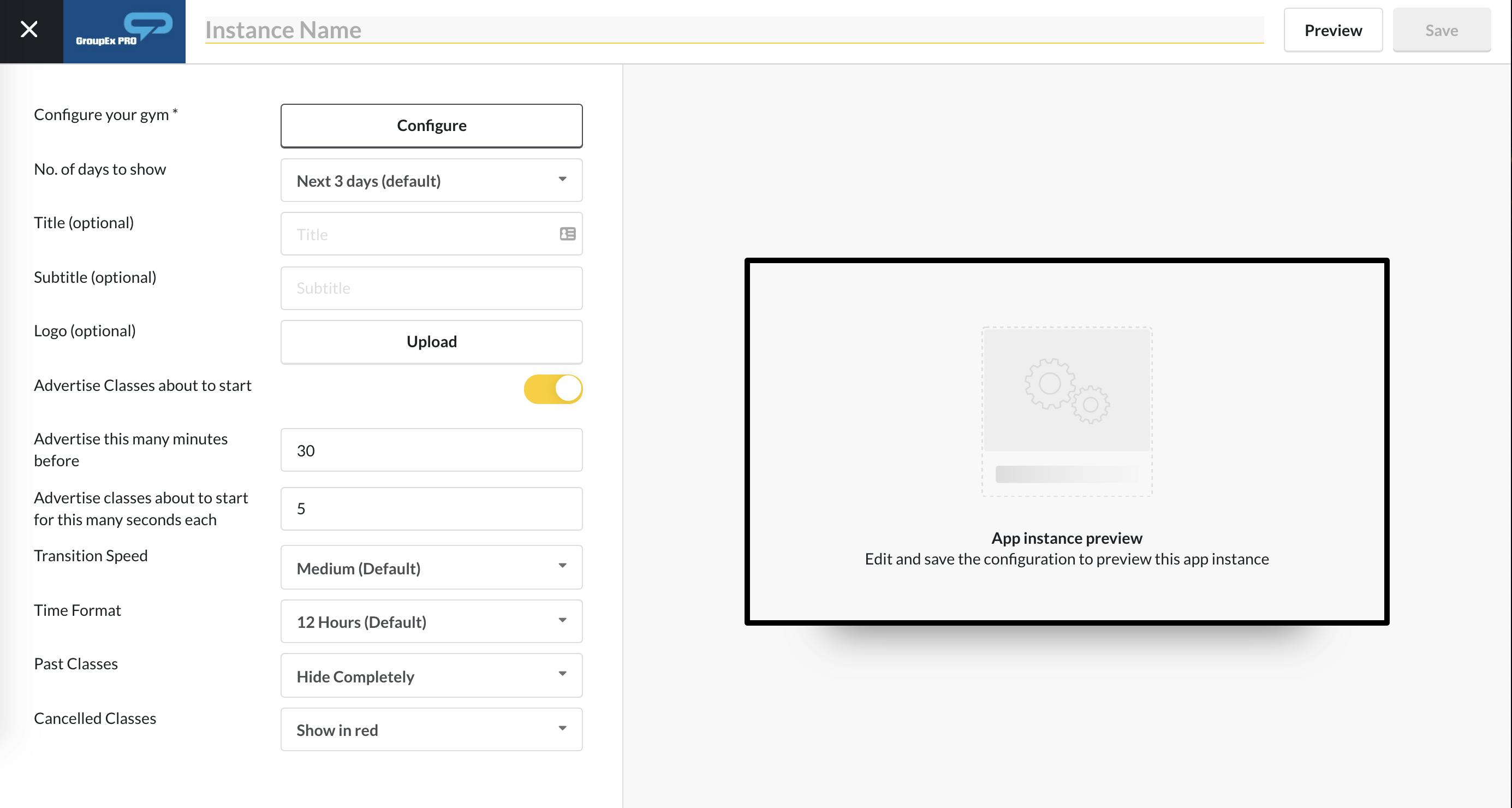The height and width of the screenshot is (808, 1512).
Task: Click the 'Transition Speed' label
Action: [x=91, y=556]
